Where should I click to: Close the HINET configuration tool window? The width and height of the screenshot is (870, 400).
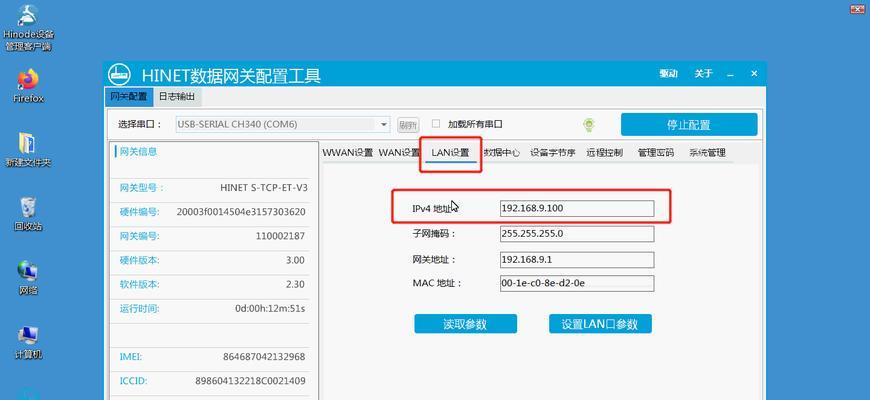point(754,73)
